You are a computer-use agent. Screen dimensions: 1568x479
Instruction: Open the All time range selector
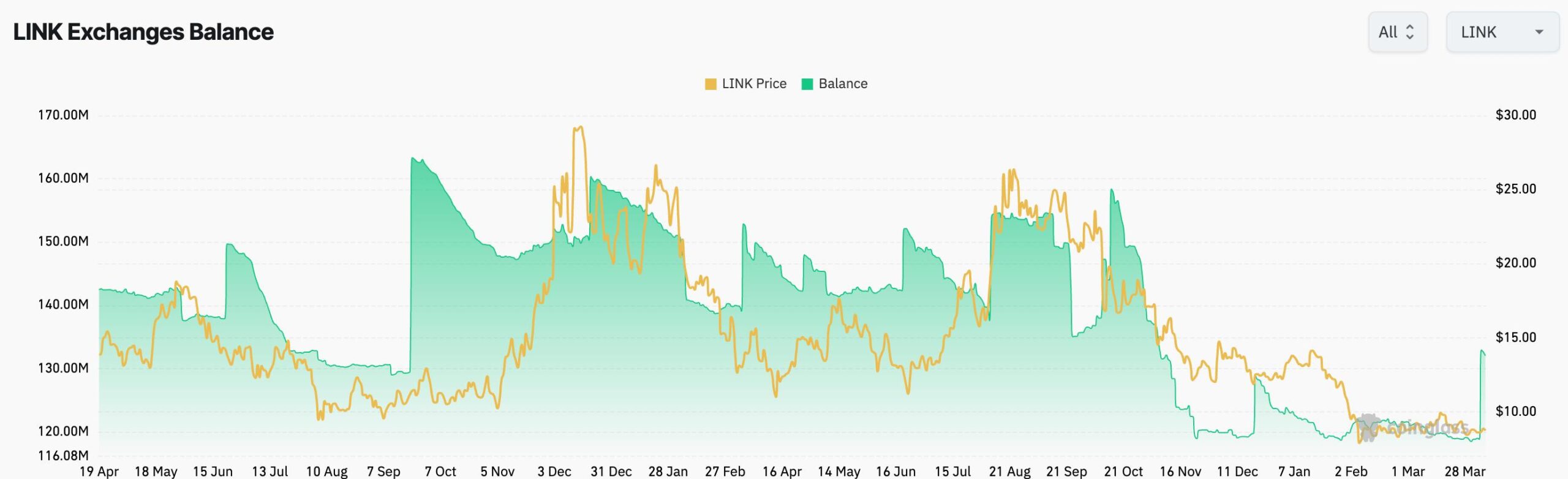[1398, 32]
